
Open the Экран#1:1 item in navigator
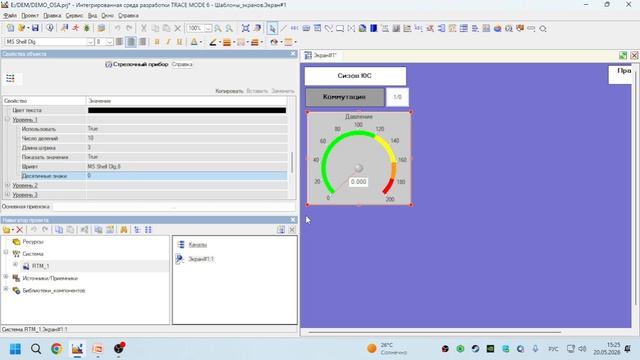click(x=201, y=259)
